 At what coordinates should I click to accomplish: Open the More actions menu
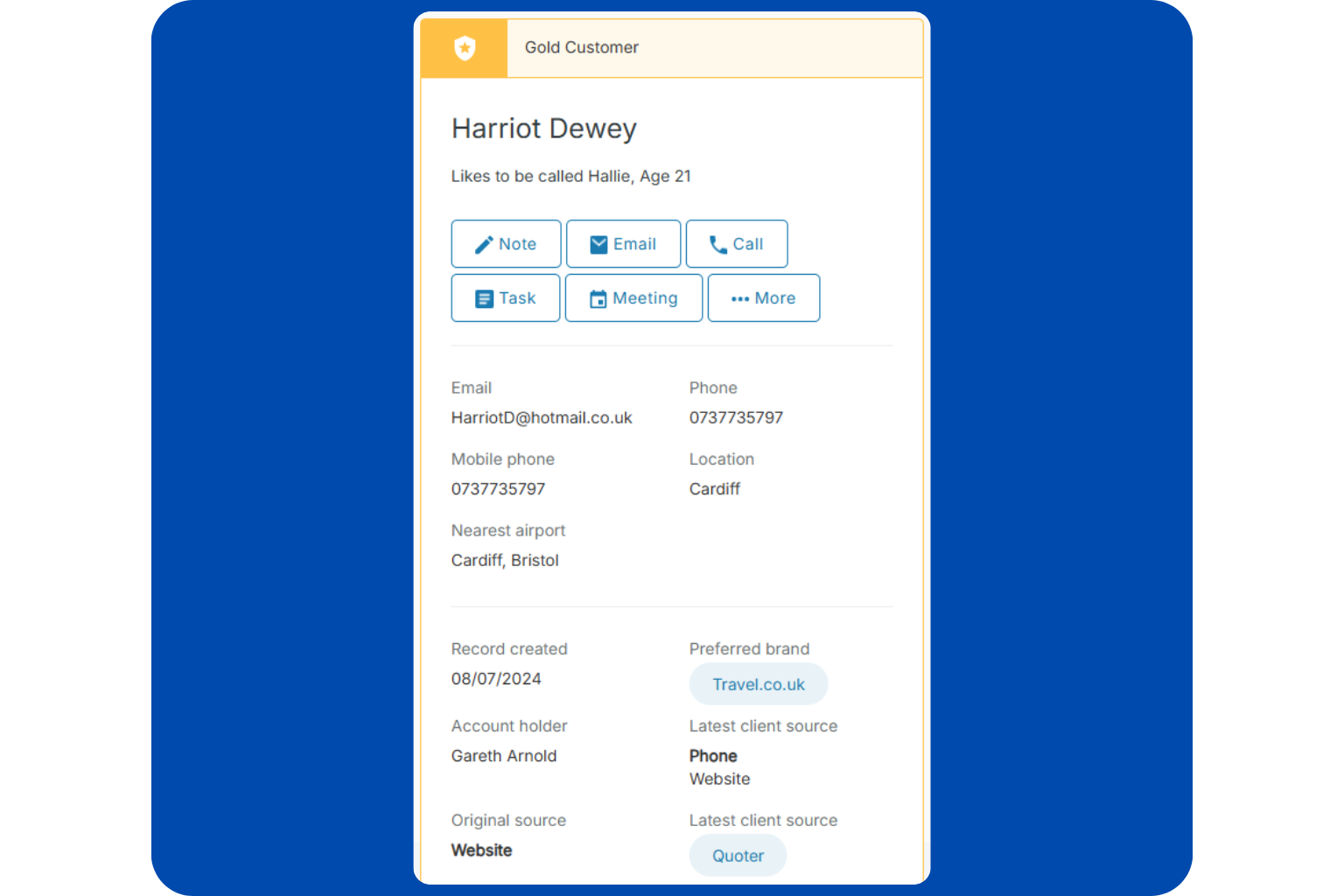pos(764,298)
